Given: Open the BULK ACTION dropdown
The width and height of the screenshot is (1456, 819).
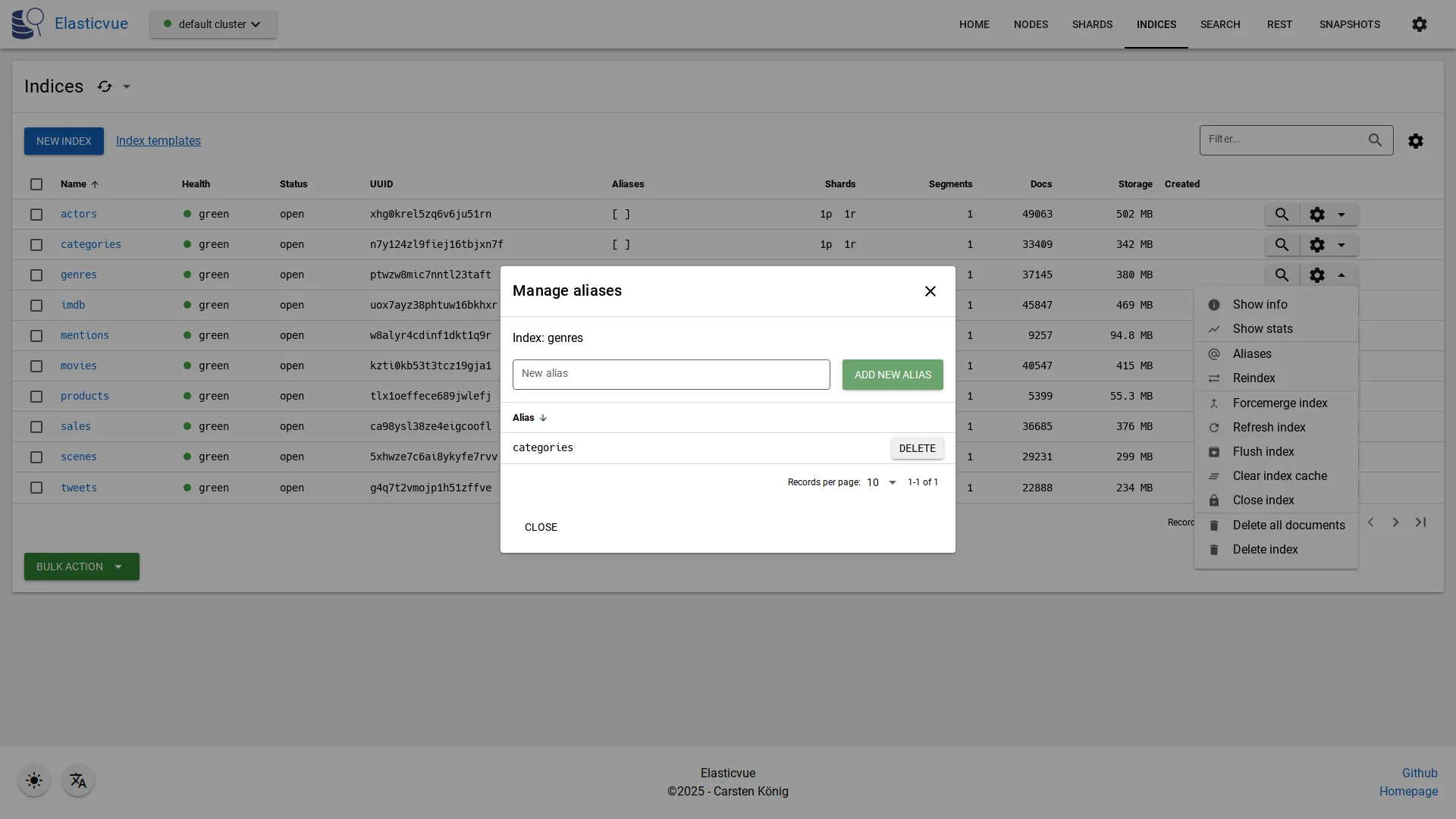Looking at the screenshot, I should (80, 566).
